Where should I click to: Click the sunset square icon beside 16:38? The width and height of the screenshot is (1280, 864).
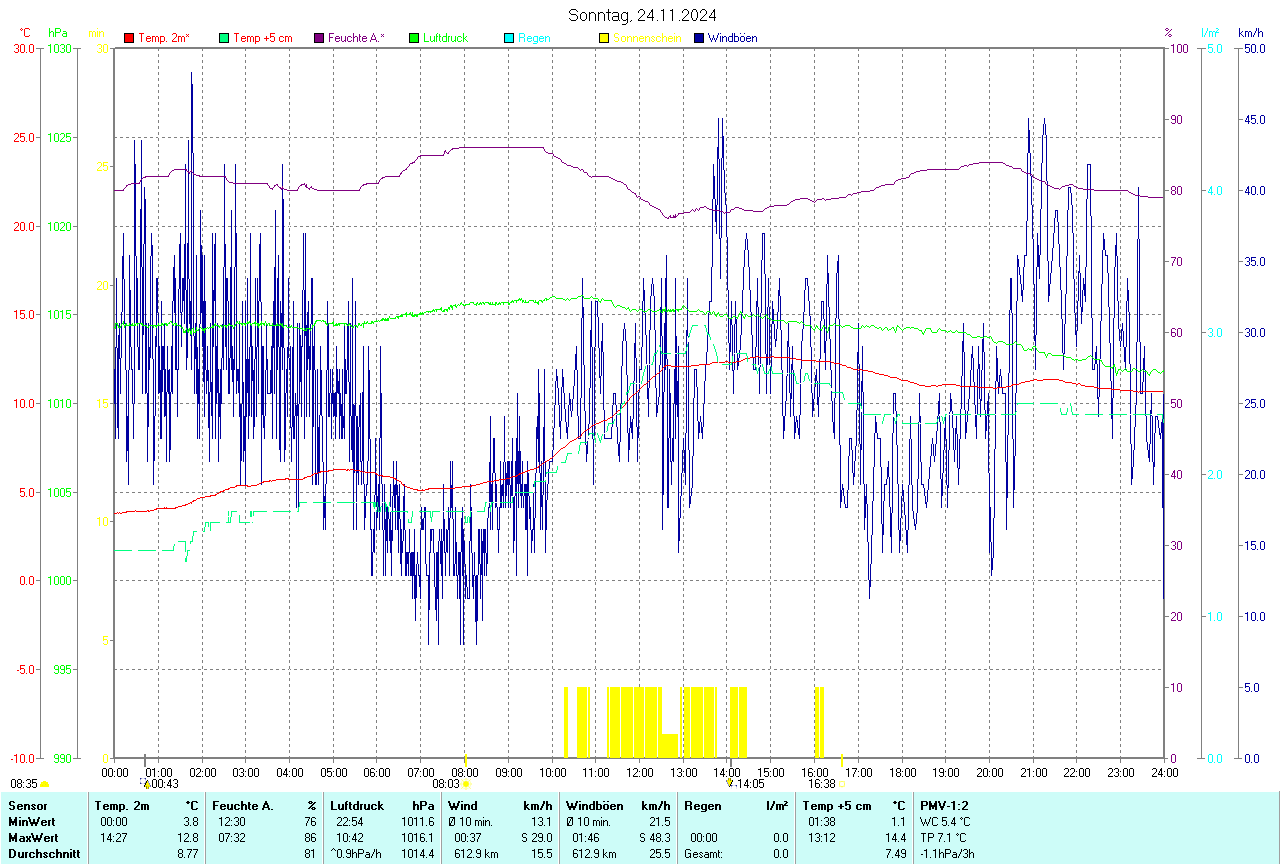tap(843, 785)
